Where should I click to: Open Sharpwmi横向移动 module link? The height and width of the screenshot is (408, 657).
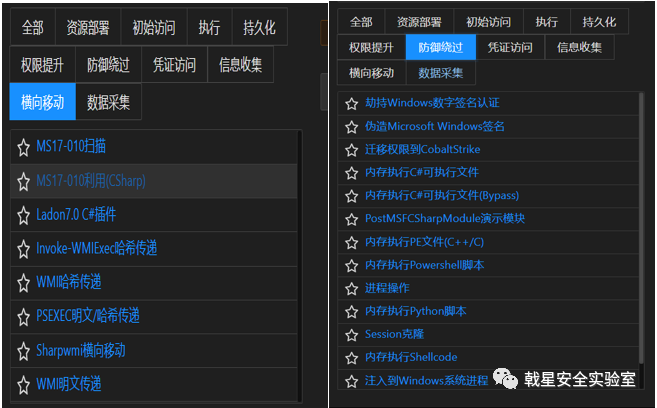(80, 350)
